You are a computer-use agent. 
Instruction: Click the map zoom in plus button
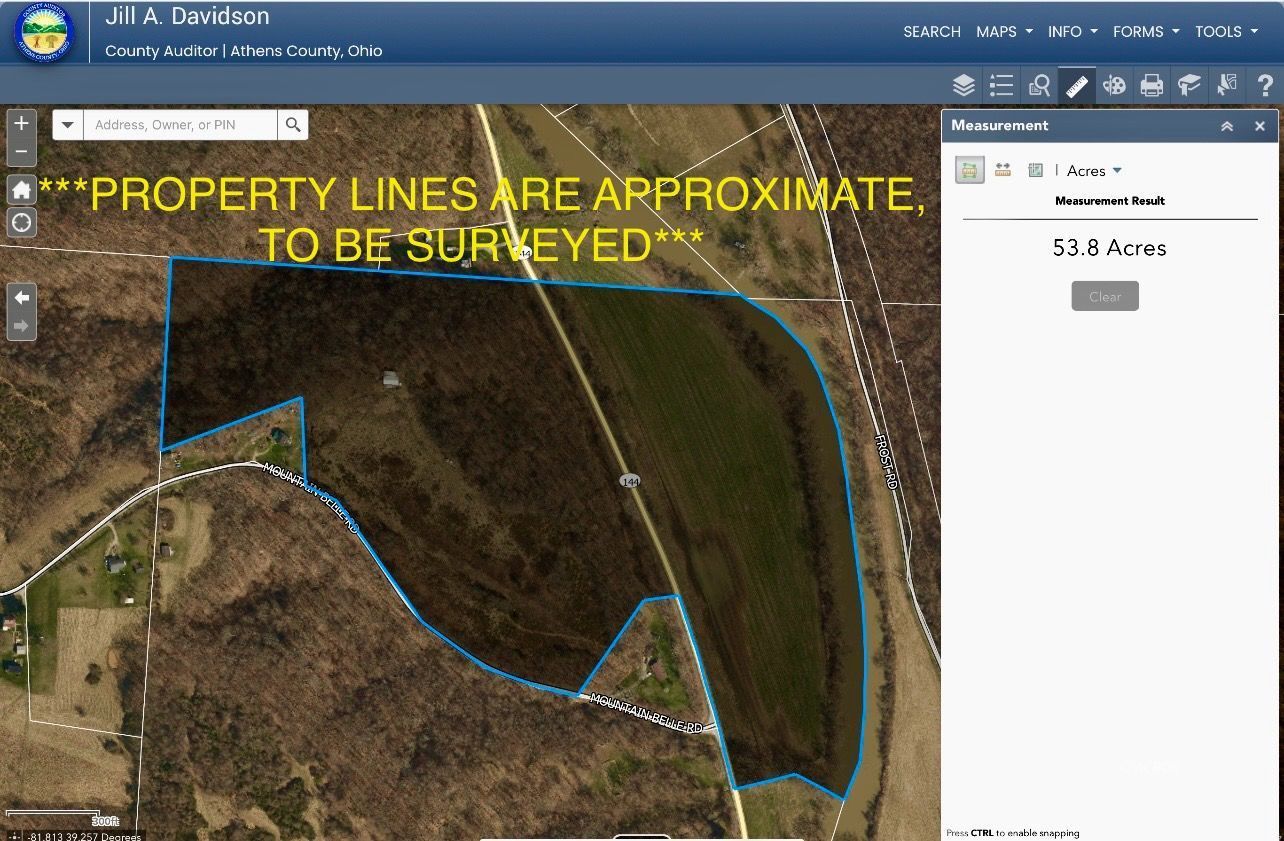coord(21,123)
